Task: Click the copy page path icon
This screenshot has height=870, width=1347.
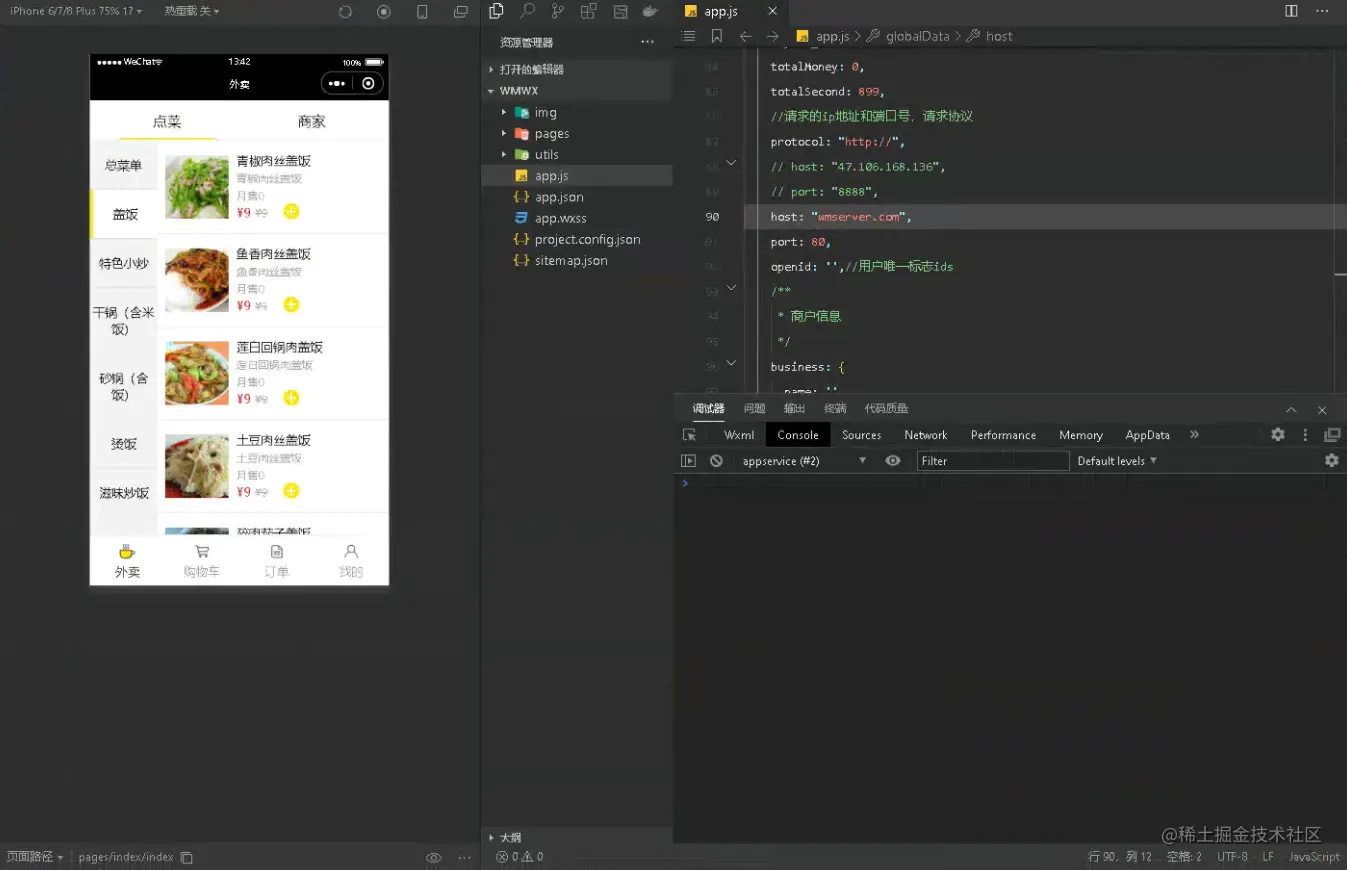Action: coord(186,857)
